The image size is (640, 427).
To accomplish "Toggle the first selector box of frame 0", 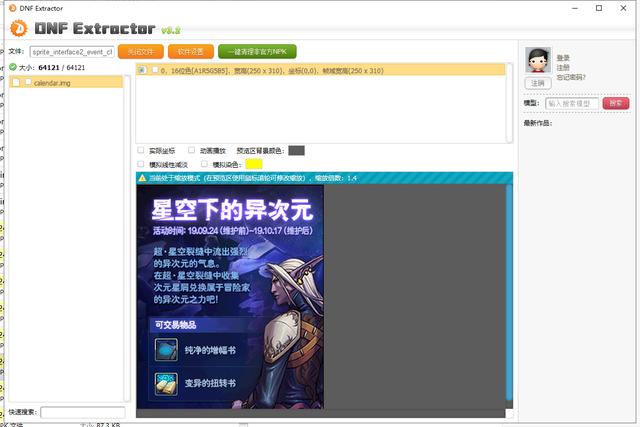I will (x=142, y=70).
